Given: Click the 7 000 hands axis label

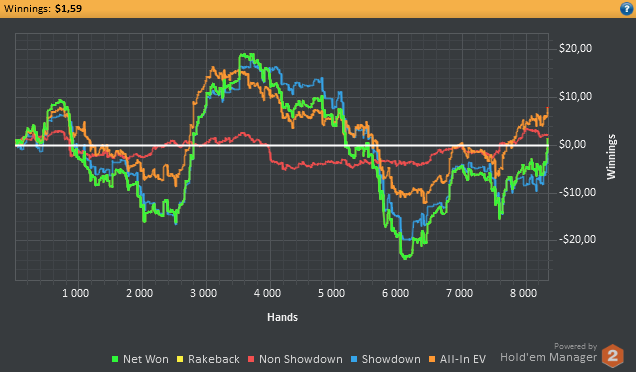Looking at the screenshot, I should (x=460, y=293).
